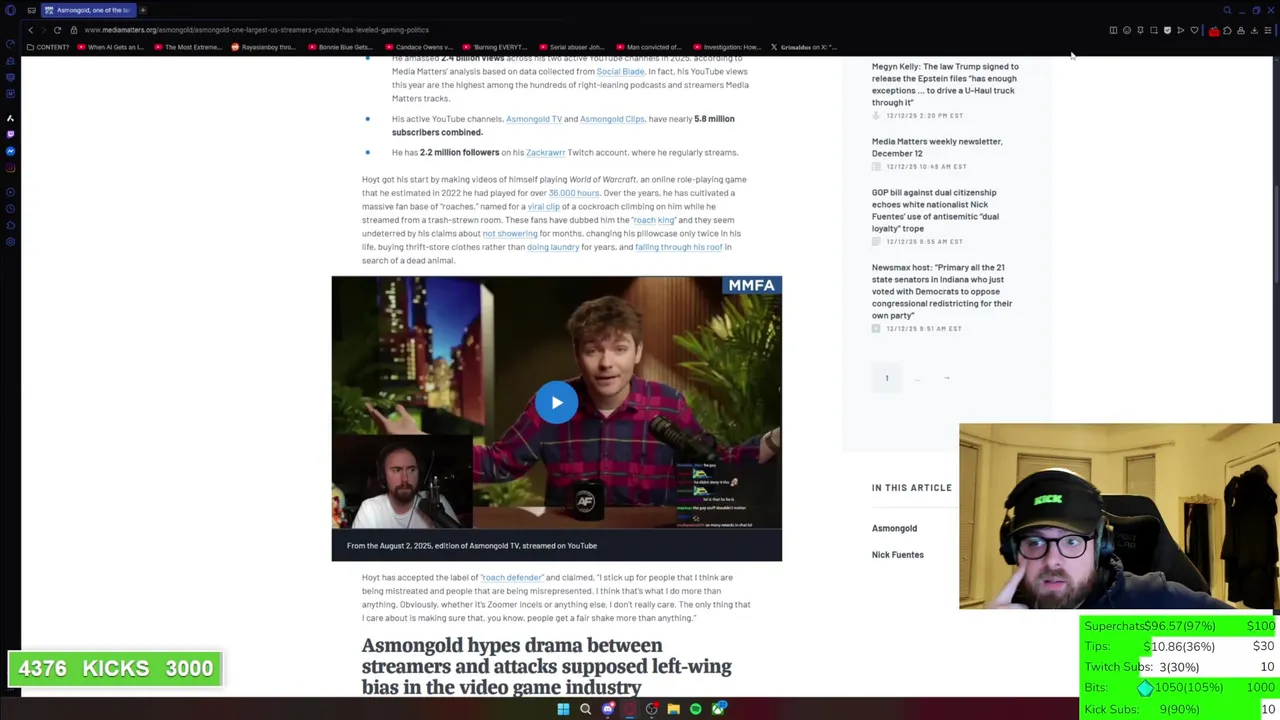Open the 'Investigation: How...' bookmark
This screenshot has height=720, width=1280.
(x=726, y=47)
